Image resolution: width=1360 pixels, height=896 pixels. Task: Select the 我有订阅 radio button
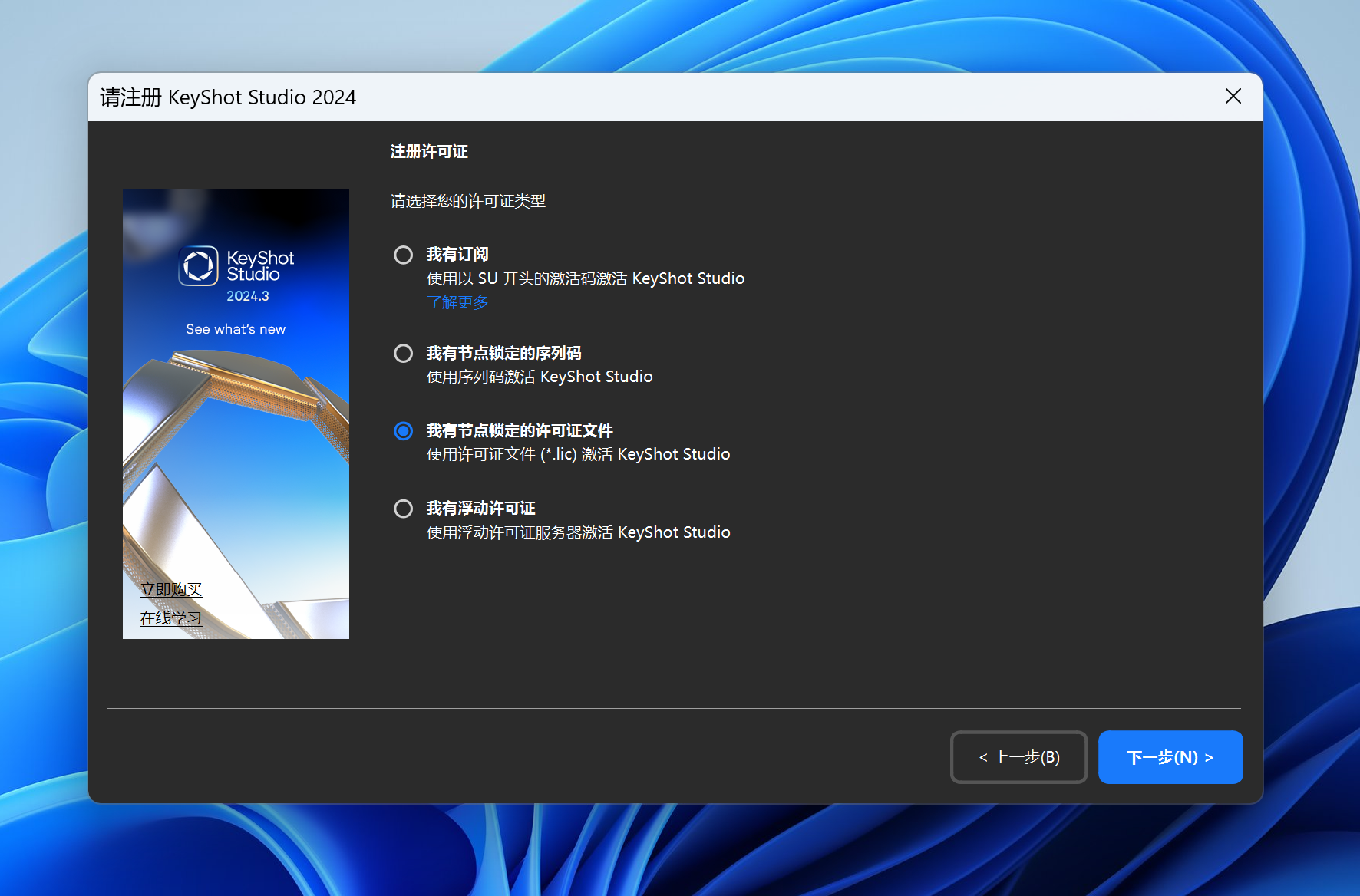tap(403, 255)
